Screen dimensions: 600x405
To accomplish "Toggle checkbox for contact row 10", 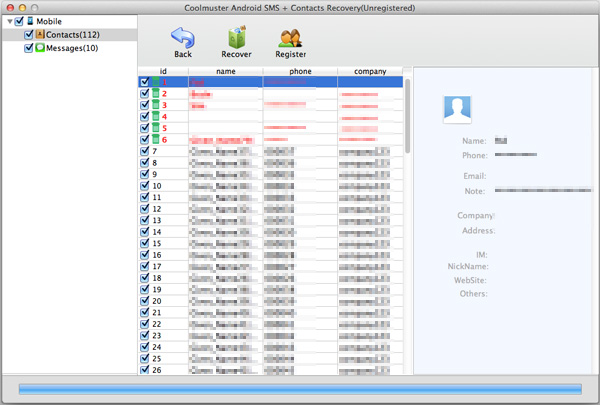I will point(145,185).
